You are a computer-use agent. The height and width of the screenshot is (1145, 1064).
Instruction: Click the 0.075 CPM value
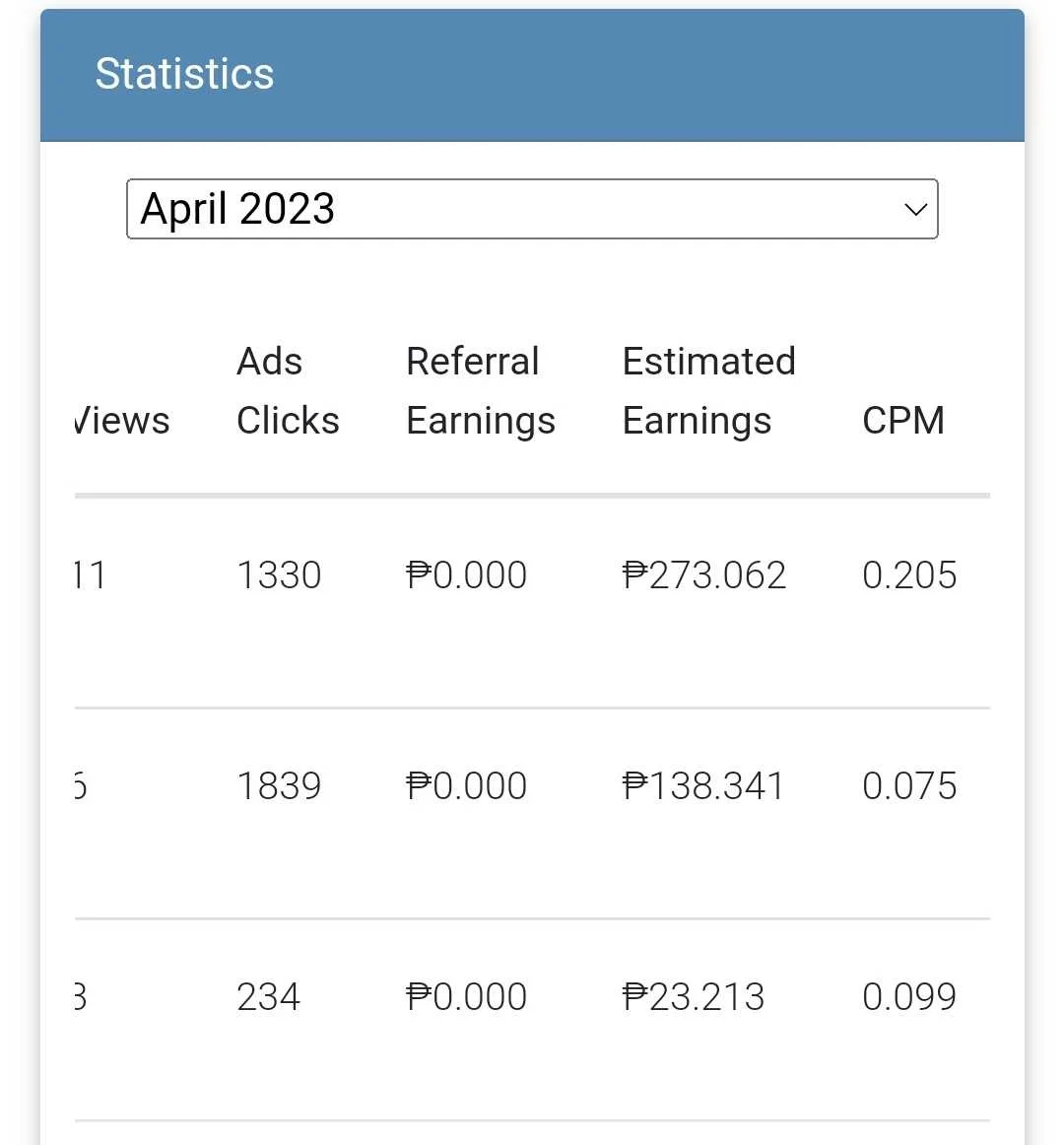[x=909, y=786]
